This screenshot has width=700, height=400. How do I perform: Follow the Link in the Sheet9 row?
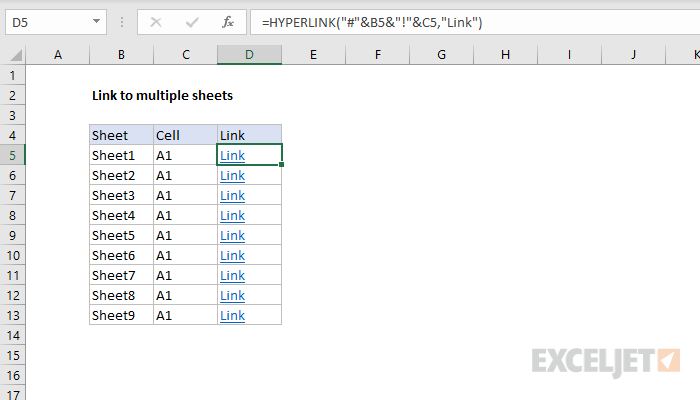(x=232, y=315)
